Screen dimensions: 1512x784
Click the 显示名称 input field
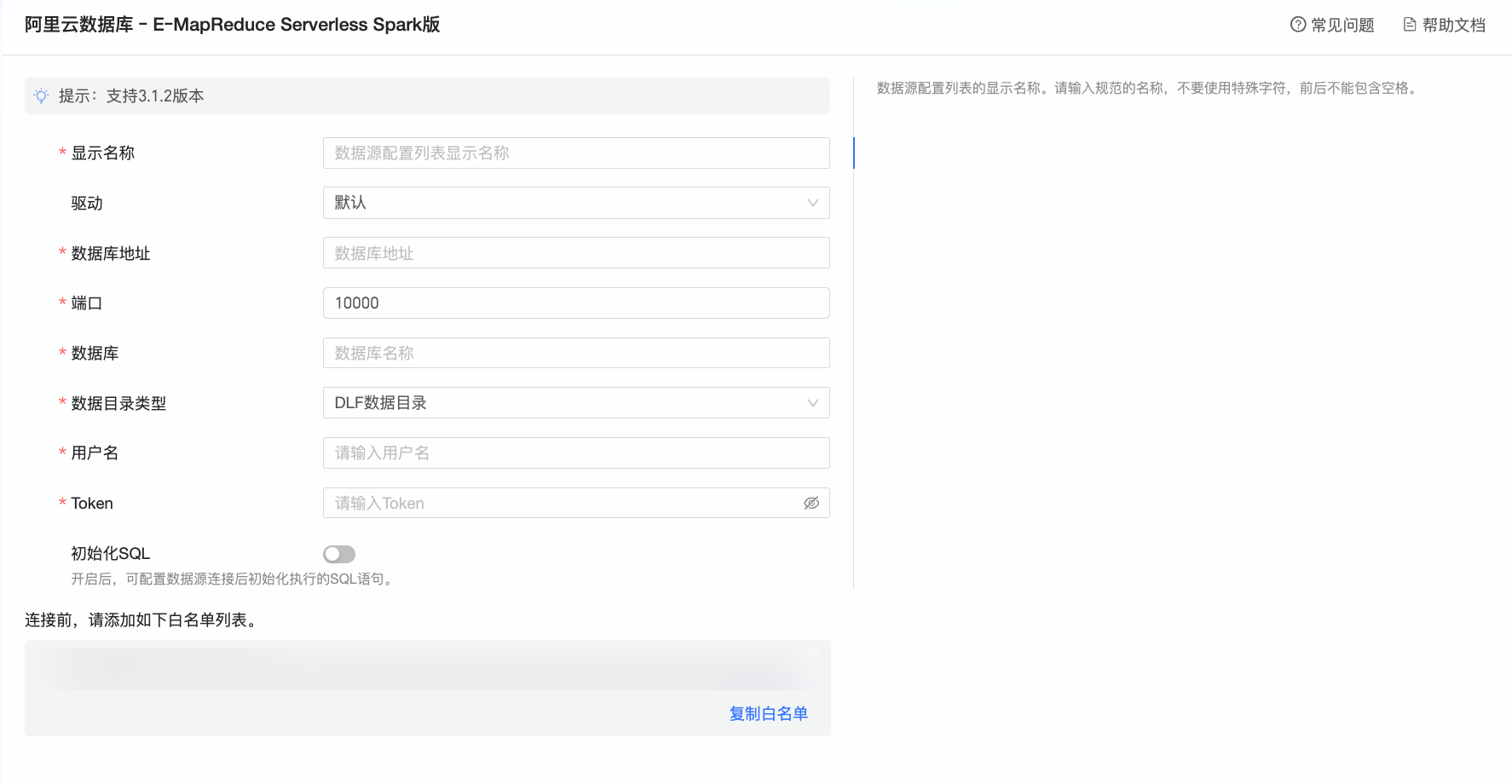576,153
